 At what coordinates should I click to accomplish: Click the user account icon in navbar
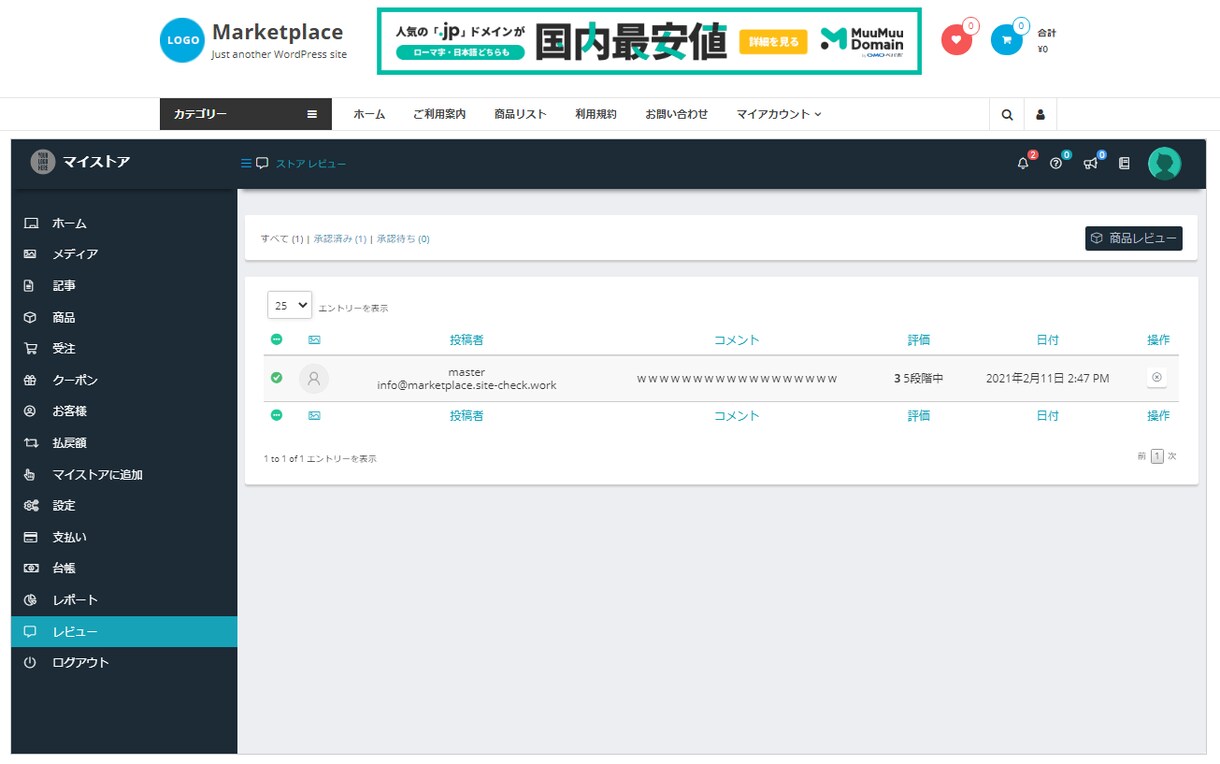click(1040, 115)
